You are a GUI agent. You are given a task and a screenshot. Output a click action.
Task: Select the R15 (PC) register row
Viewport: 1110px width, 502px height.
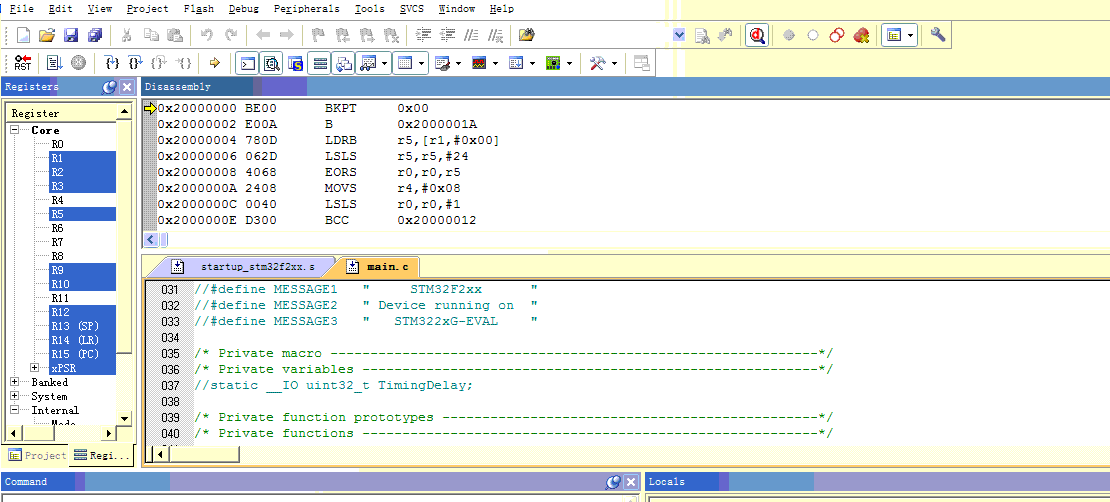point(82,354)
